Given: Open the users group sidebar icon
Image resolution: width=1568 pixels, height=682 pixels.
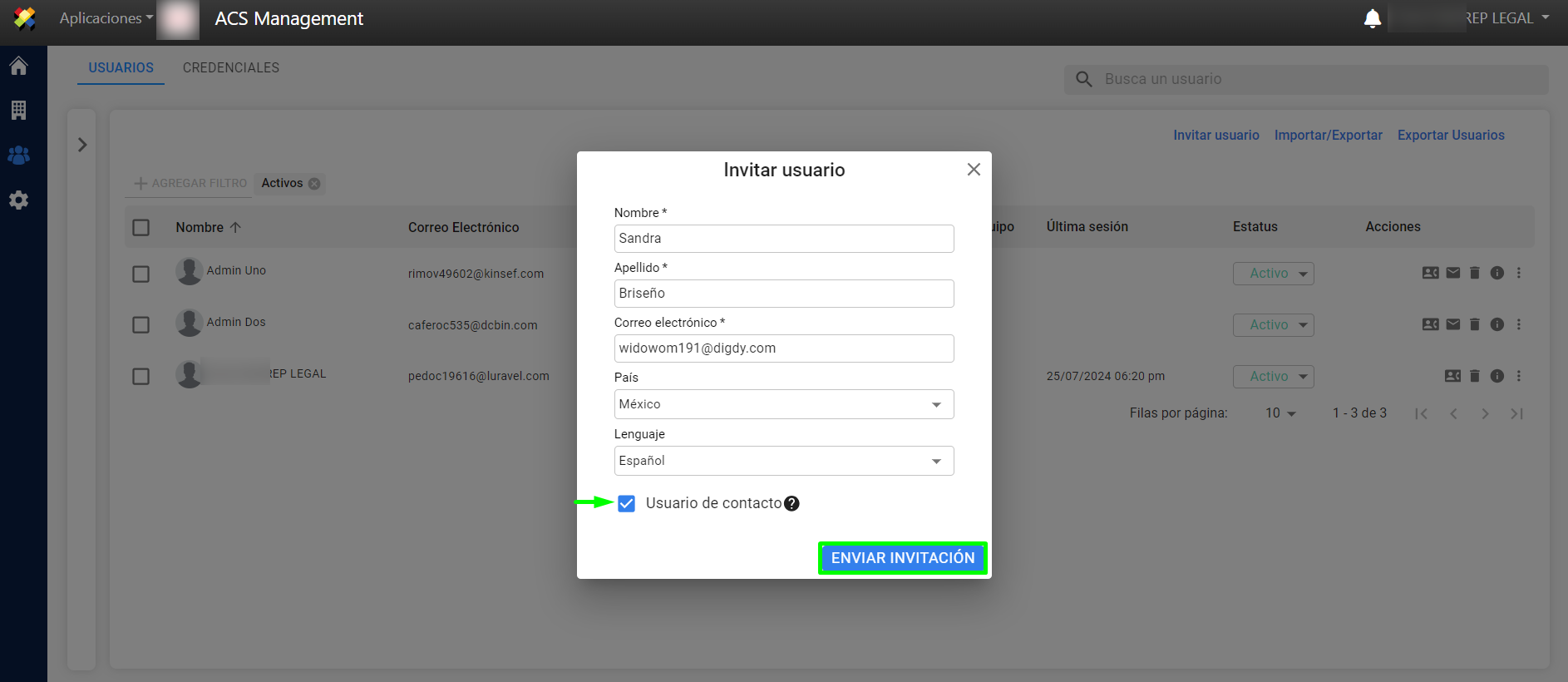Looking at the screenshot, I should (18, 155).
